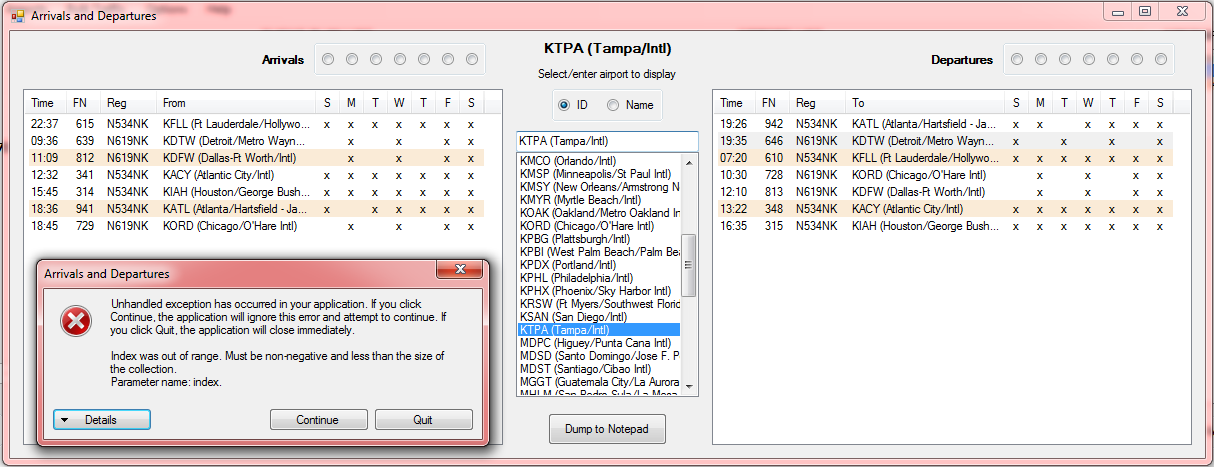
Task: Select the first Departures day radio button
Action: point(1017,59)
